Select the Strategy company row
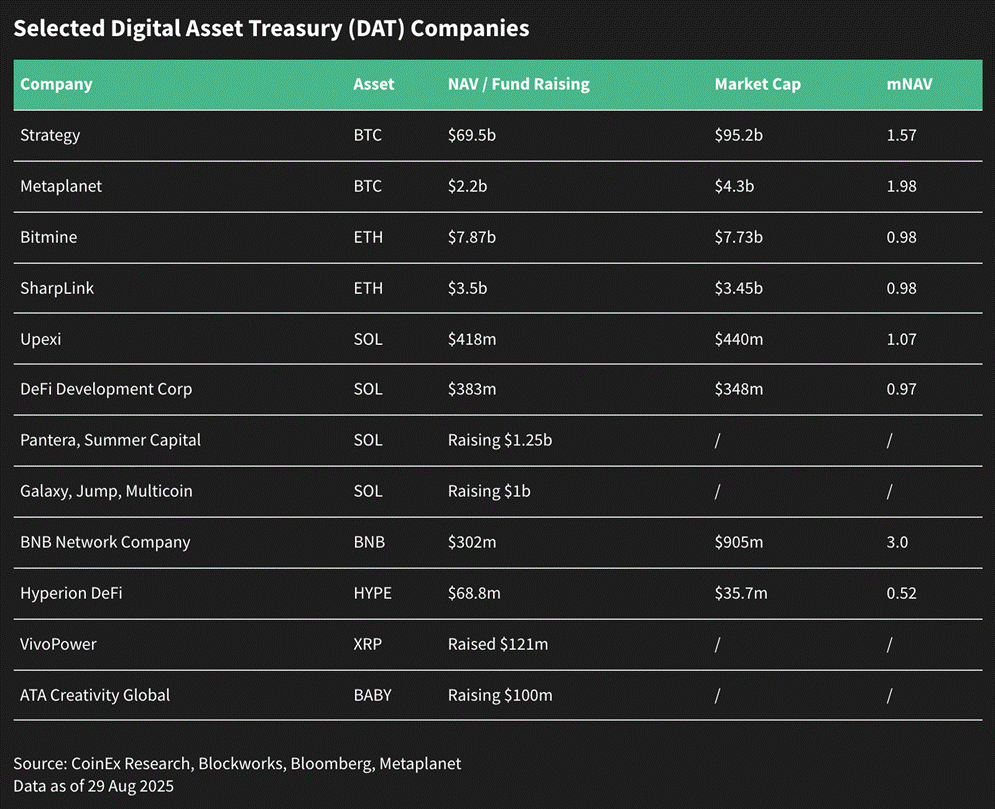 pos(498,136)
